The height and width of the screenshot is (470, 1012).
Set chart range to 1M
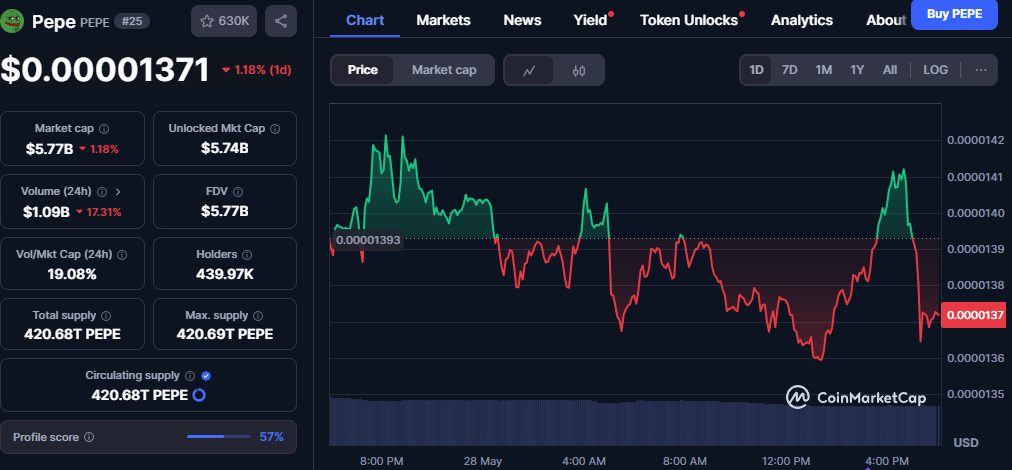coord(824,70)
